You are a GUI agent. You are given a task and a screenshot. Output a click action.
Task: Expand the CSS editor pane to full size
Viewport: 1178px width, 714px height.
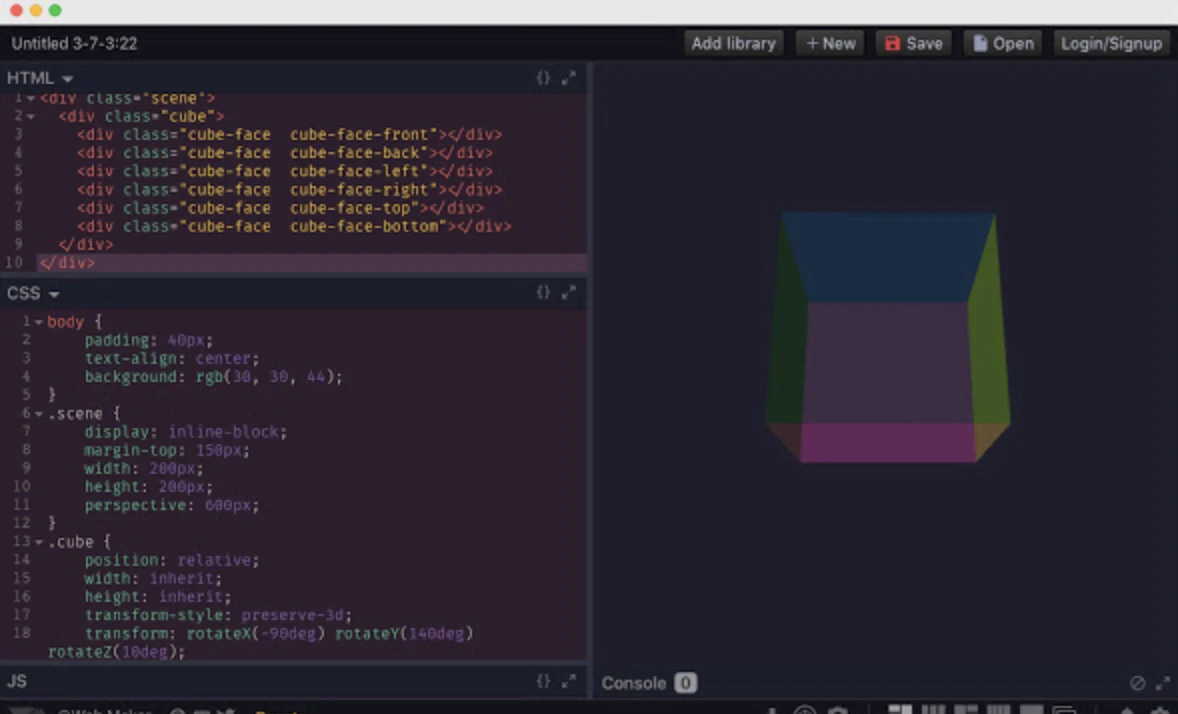click(x=569, y=292)
